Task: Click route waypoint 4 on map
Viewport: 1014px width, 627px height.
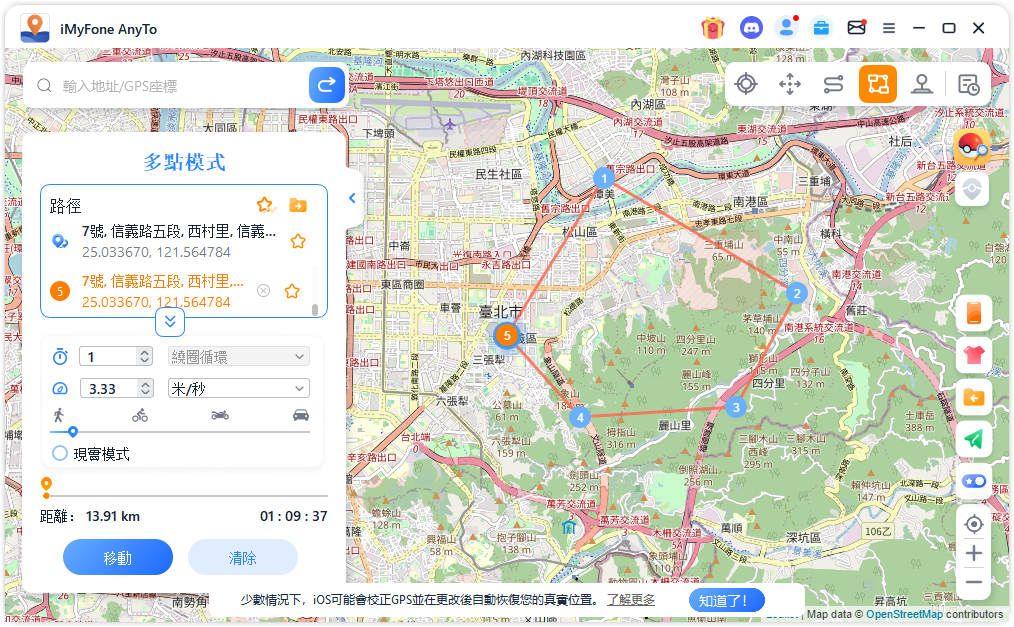Action: coord(580,417)
